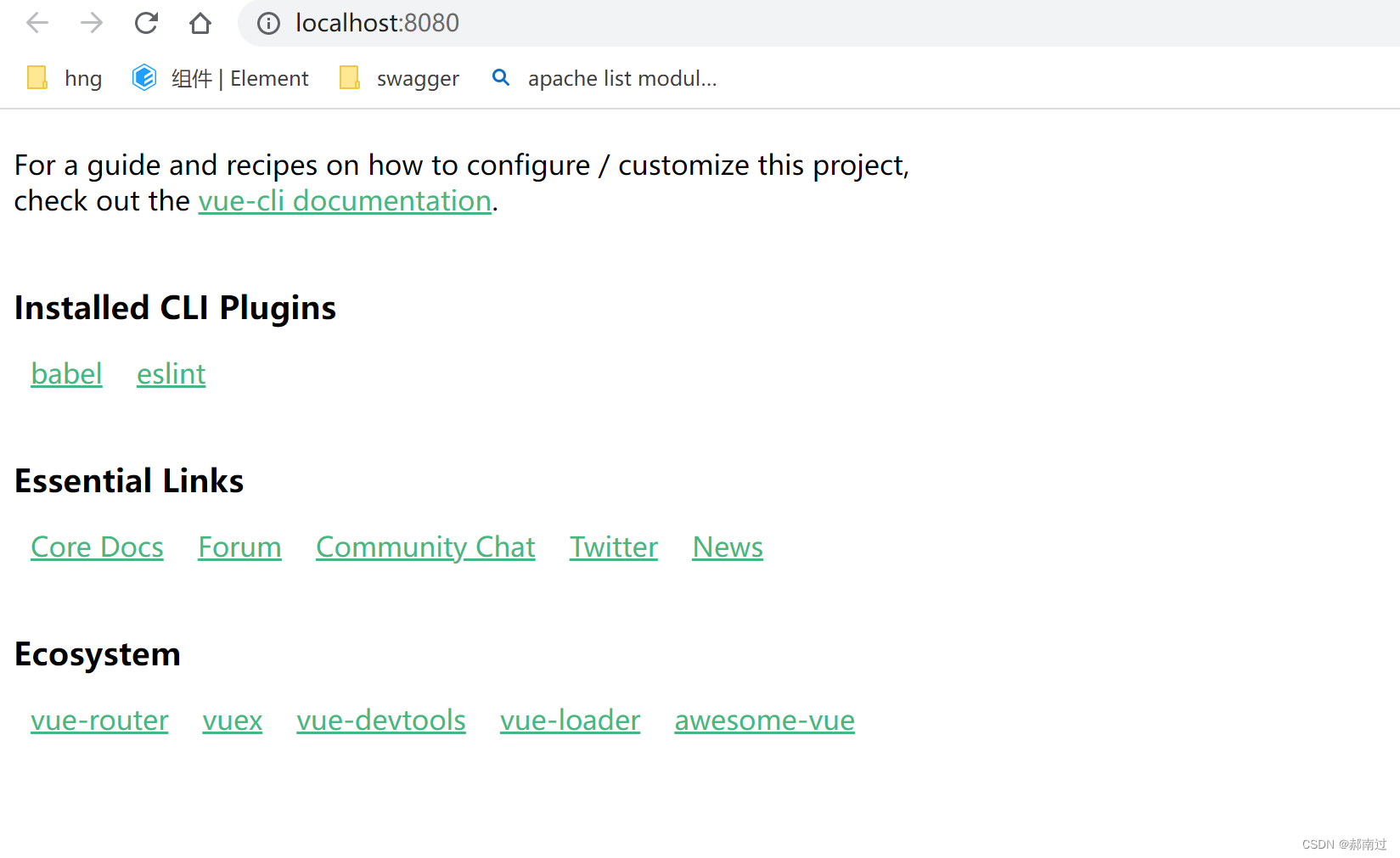Open the awesome-vue link
The width and height of the screenshot is (1400, 858).
click(764, 721)
